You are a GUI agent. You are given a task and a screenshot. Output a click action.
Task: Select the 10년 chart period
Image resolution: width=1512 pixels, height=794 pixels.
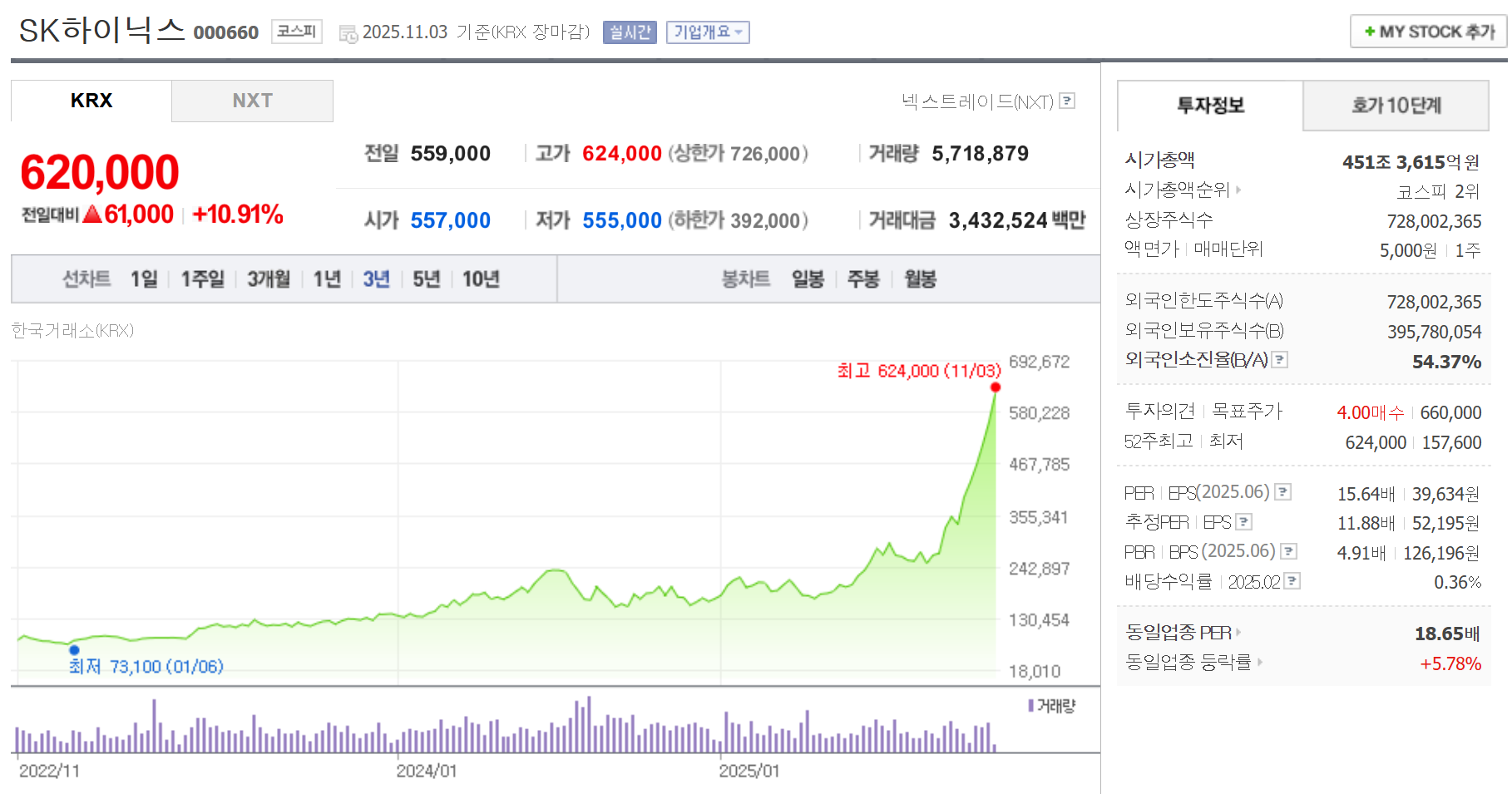pos(481,279)
